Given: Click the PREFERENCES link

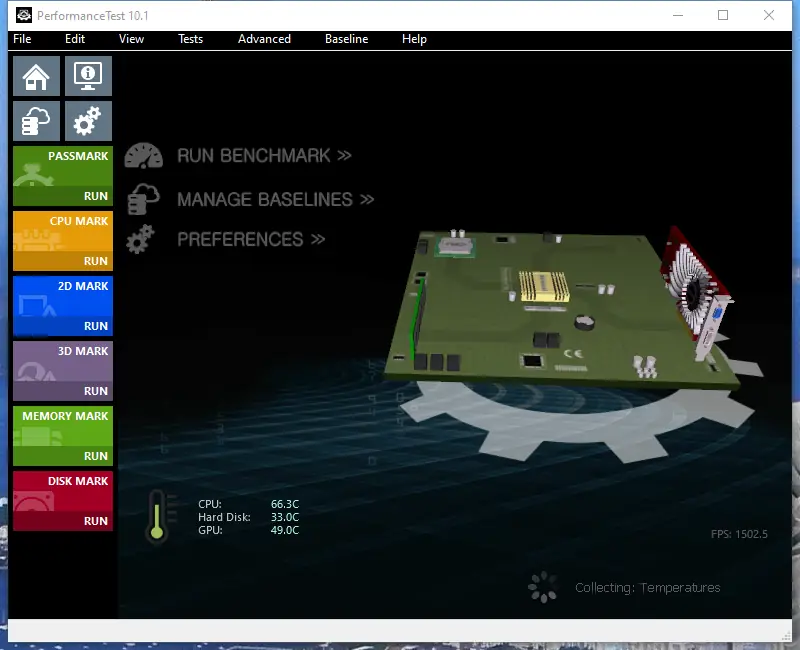Looking at the screenshot, I should (x=251, y=239).
